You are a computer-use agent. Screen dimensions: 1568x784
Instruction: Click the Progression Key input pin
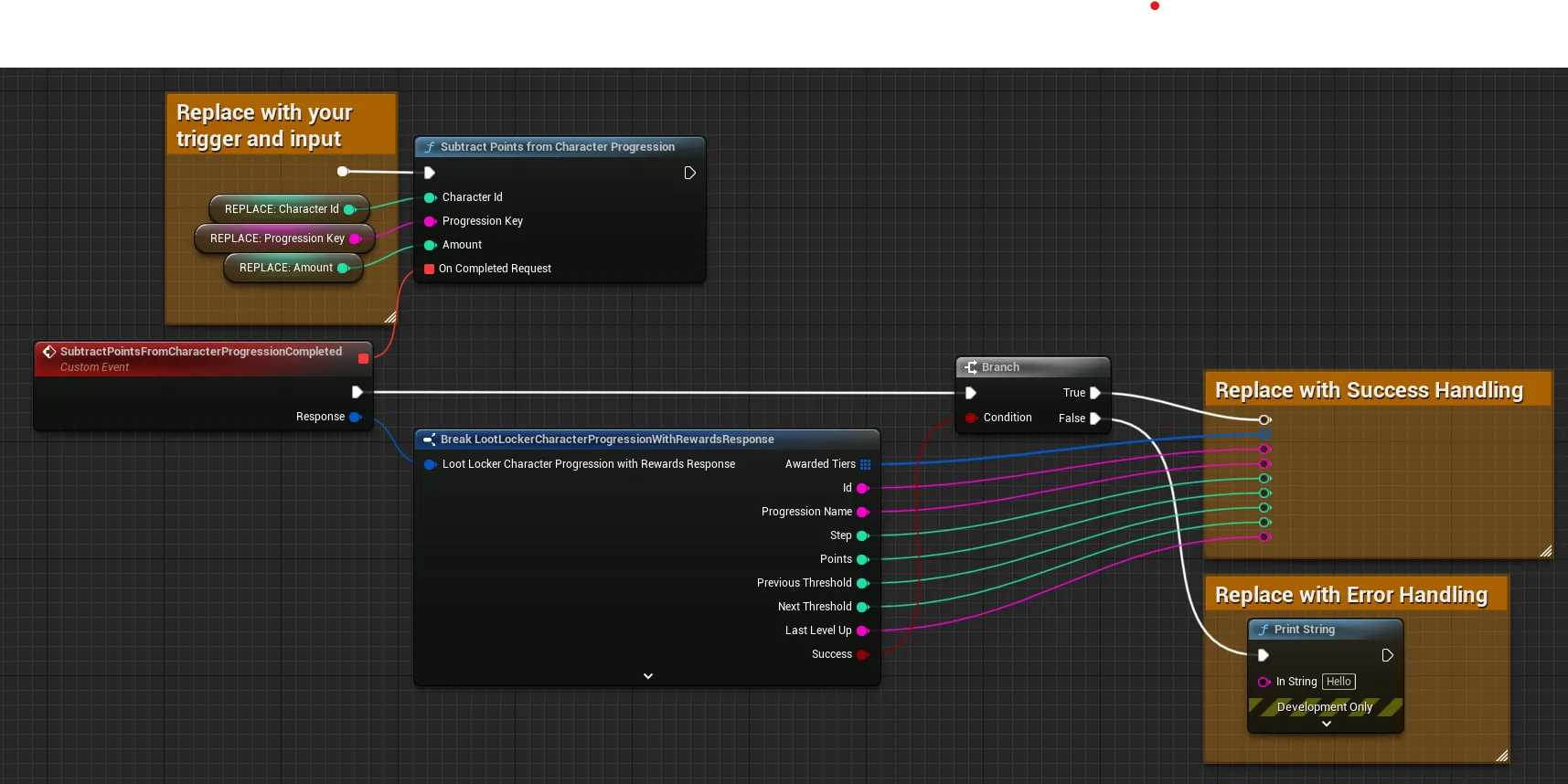(430, 221)
